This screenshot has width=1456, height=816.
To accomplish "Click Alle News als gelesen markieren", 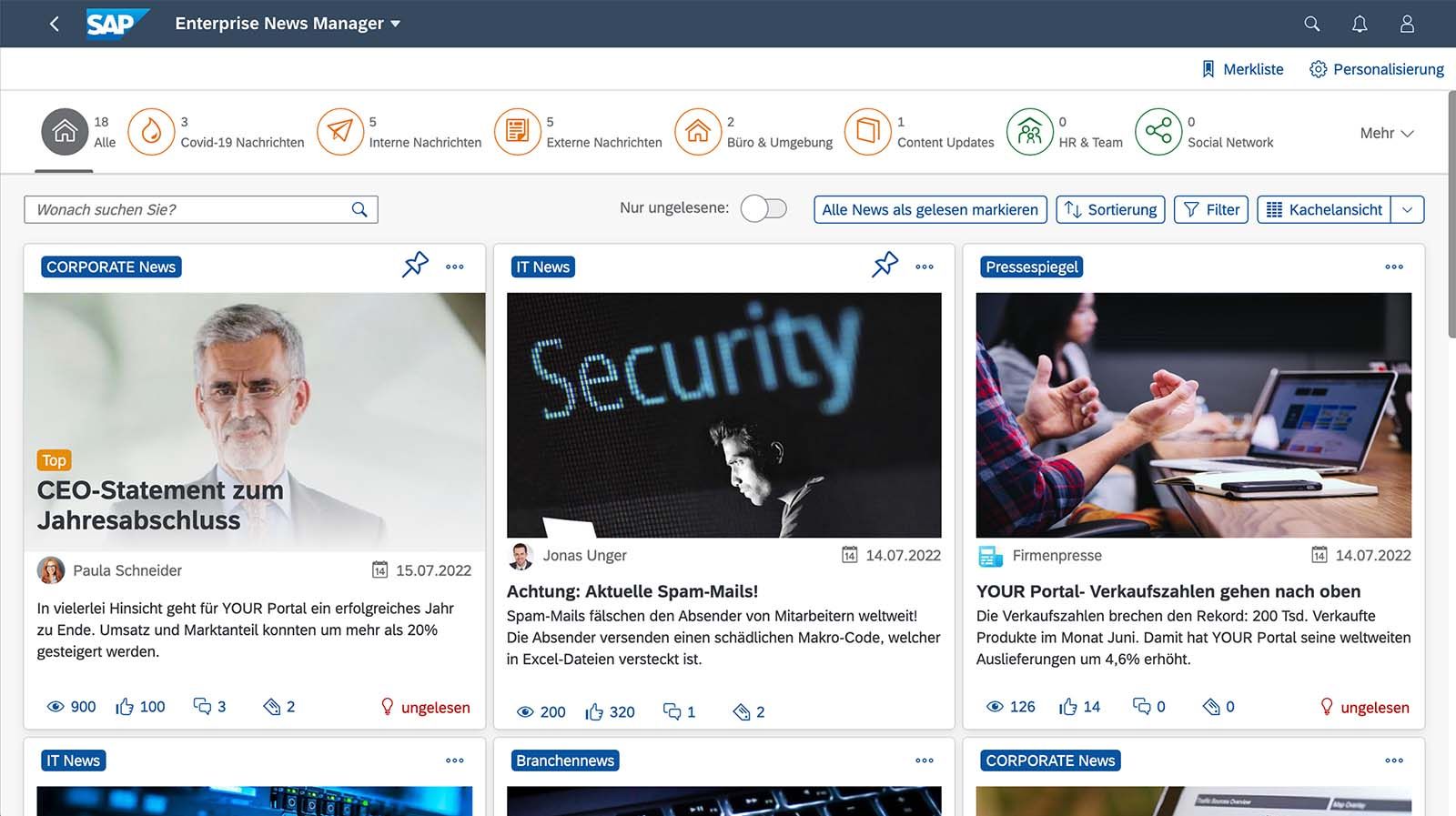I will [x=929, y=209].
